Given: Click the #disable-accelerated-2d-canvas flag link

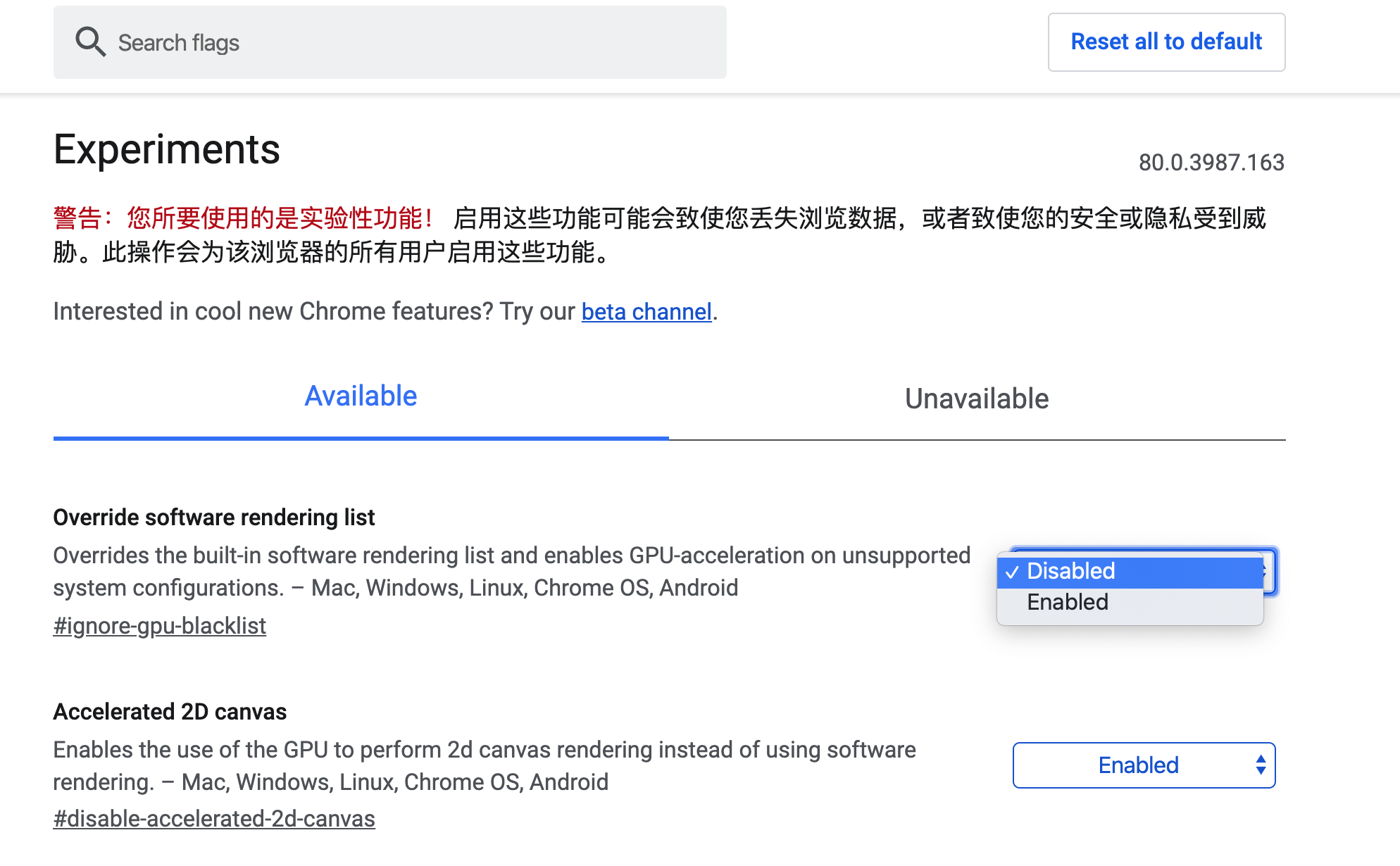Looking at the screenshot, I should pos(214,818).
